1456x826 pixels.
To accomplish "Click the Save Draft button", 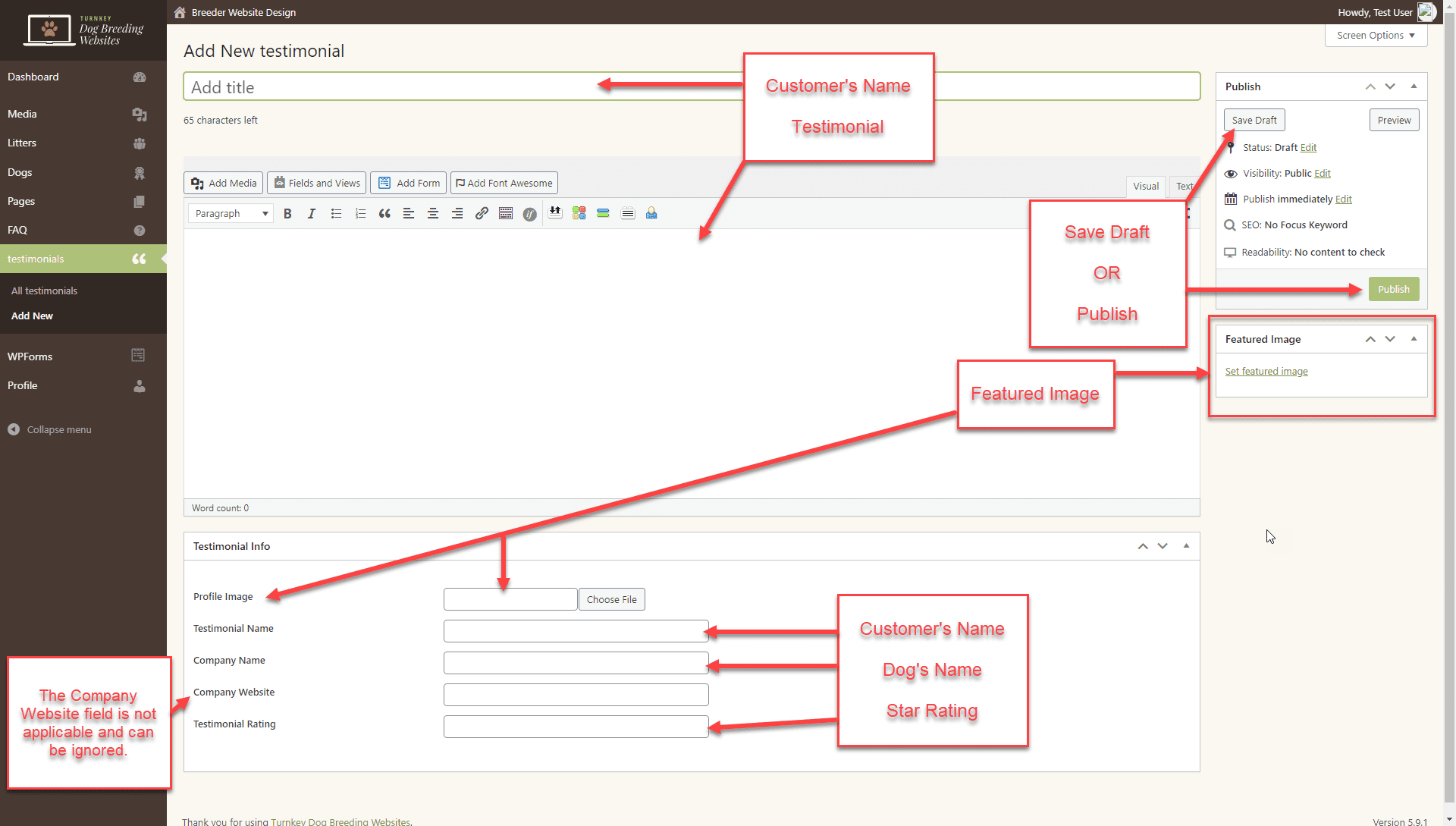I will tap(1254, 120).
